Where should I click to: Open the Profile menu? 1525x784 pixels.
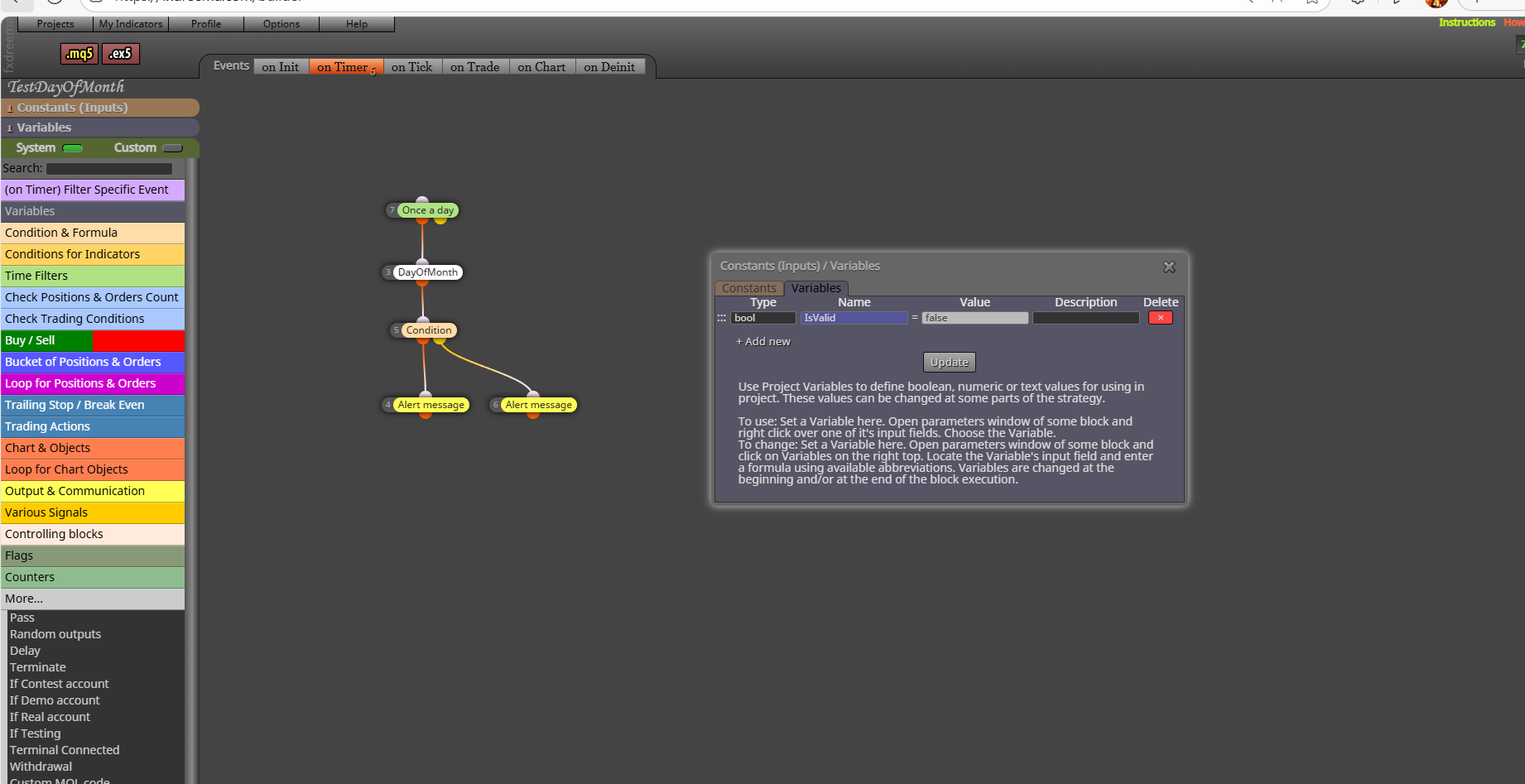click(x=206, y=24)
